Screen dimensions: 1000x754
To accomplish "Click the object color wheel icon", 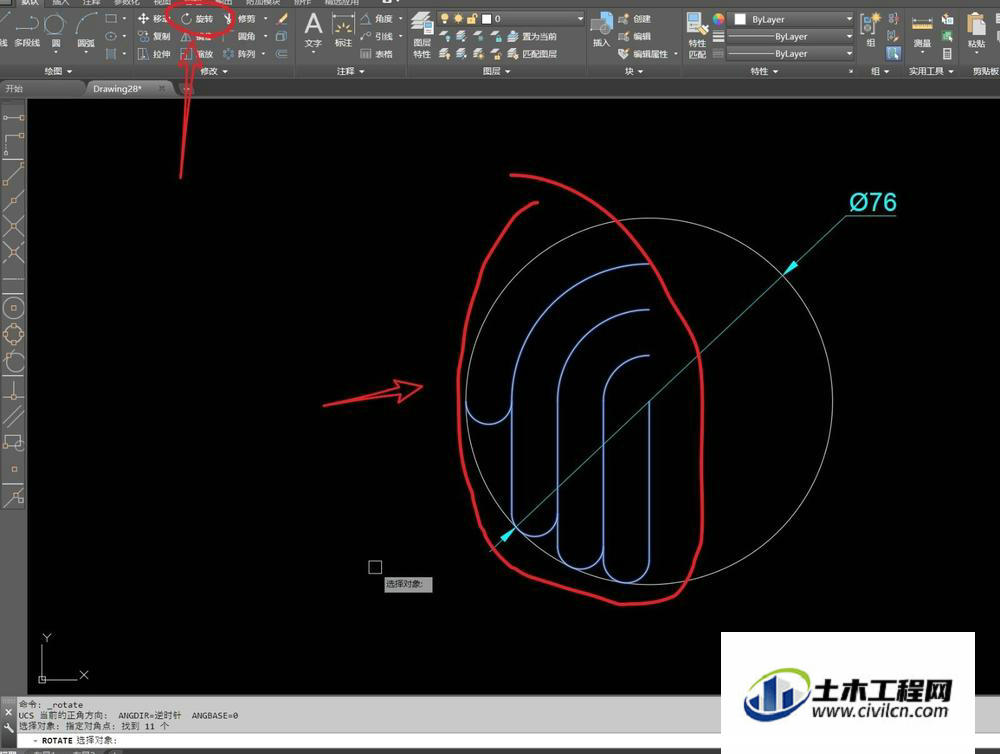I will [718, 18].
